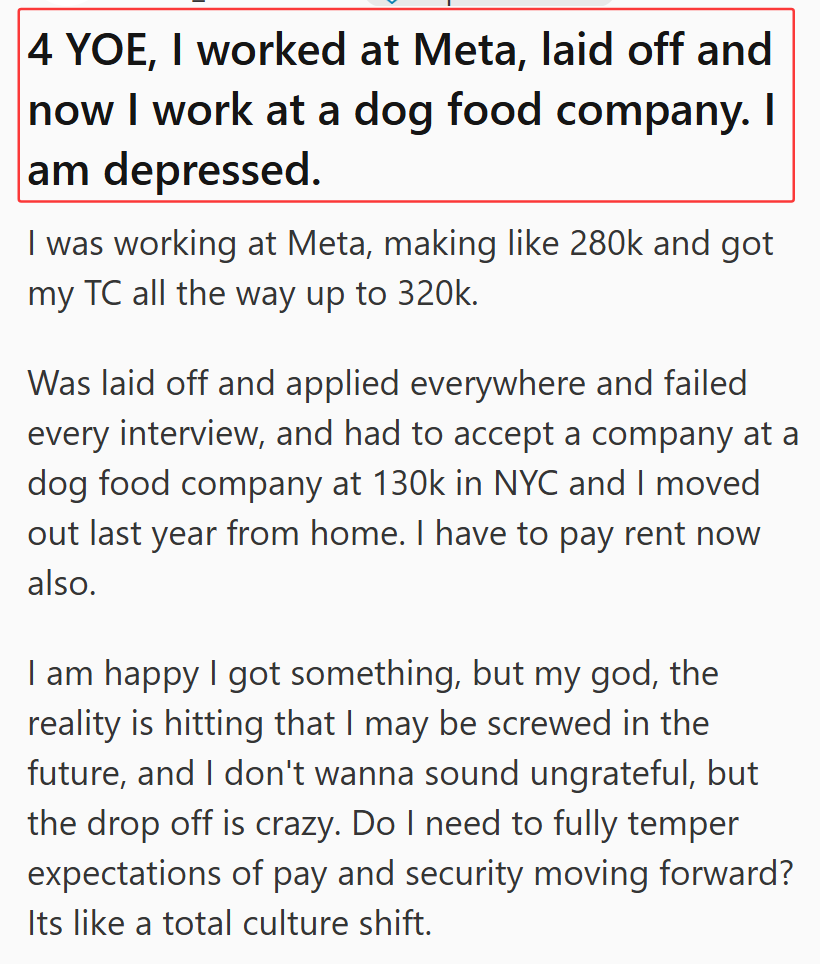The height and width of the screenshot is (964, 820).
Task: Click the word "also." ending second paragraph
Action: 62,583
